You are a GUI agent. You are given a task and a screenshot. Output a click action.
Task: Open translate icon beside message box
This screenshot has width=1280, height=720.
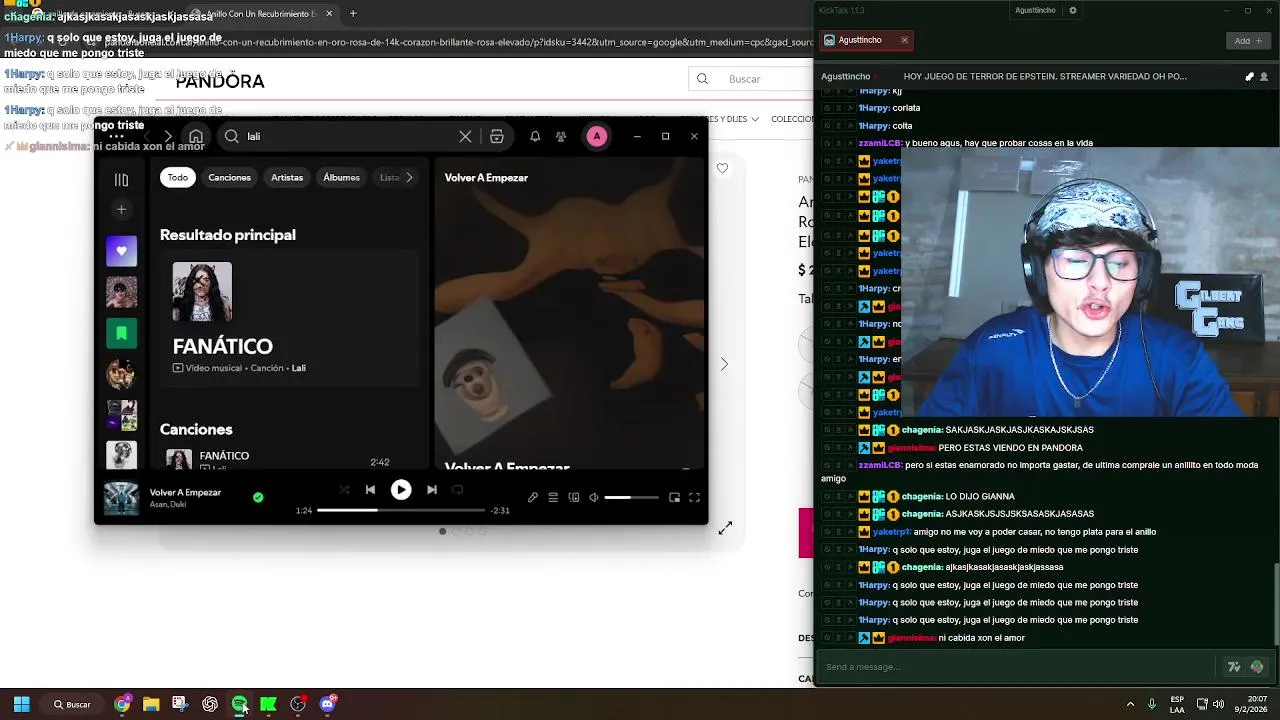tap(1234, 667)
